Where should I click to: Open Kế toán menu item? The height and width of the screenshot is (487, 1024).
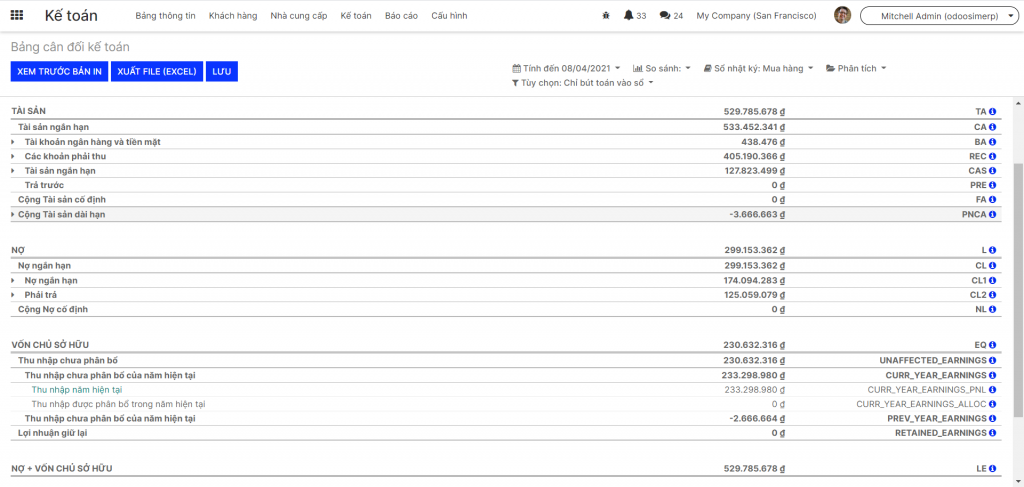click(x=356, y=16)
